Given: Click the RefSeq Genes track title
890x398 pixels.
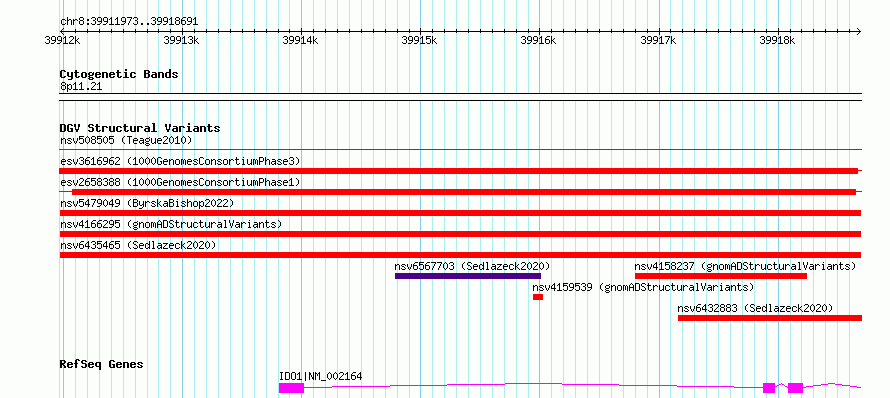Looking at the screenshot, I should (101, 364).
